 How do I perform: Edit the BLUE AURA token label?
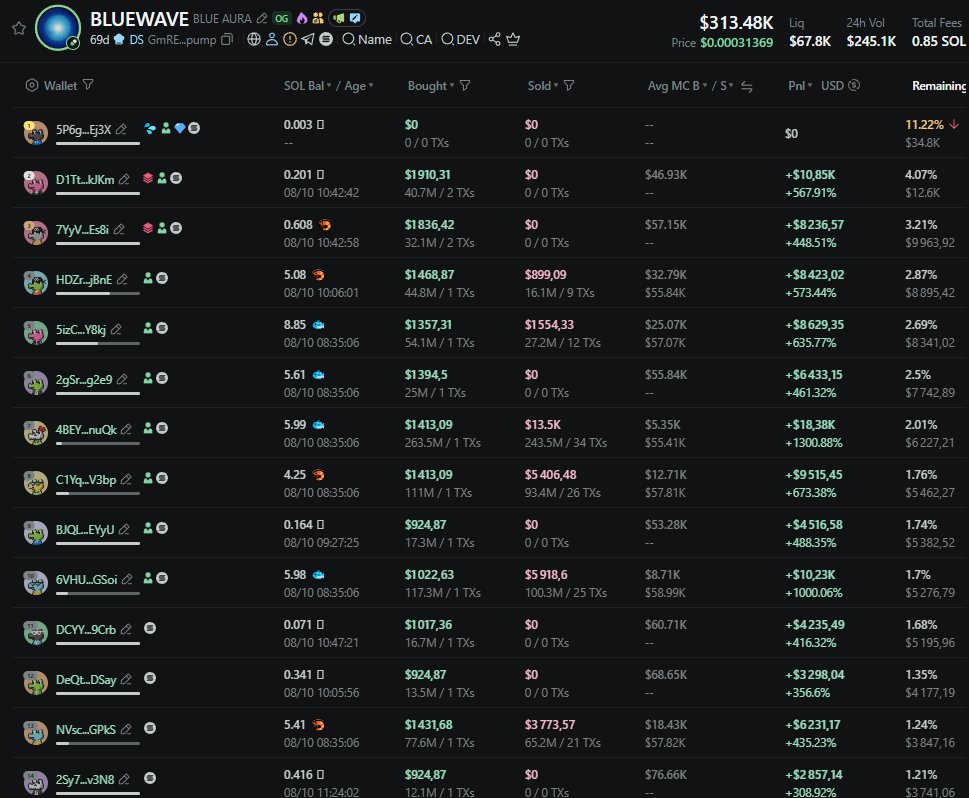coord(262,19)
